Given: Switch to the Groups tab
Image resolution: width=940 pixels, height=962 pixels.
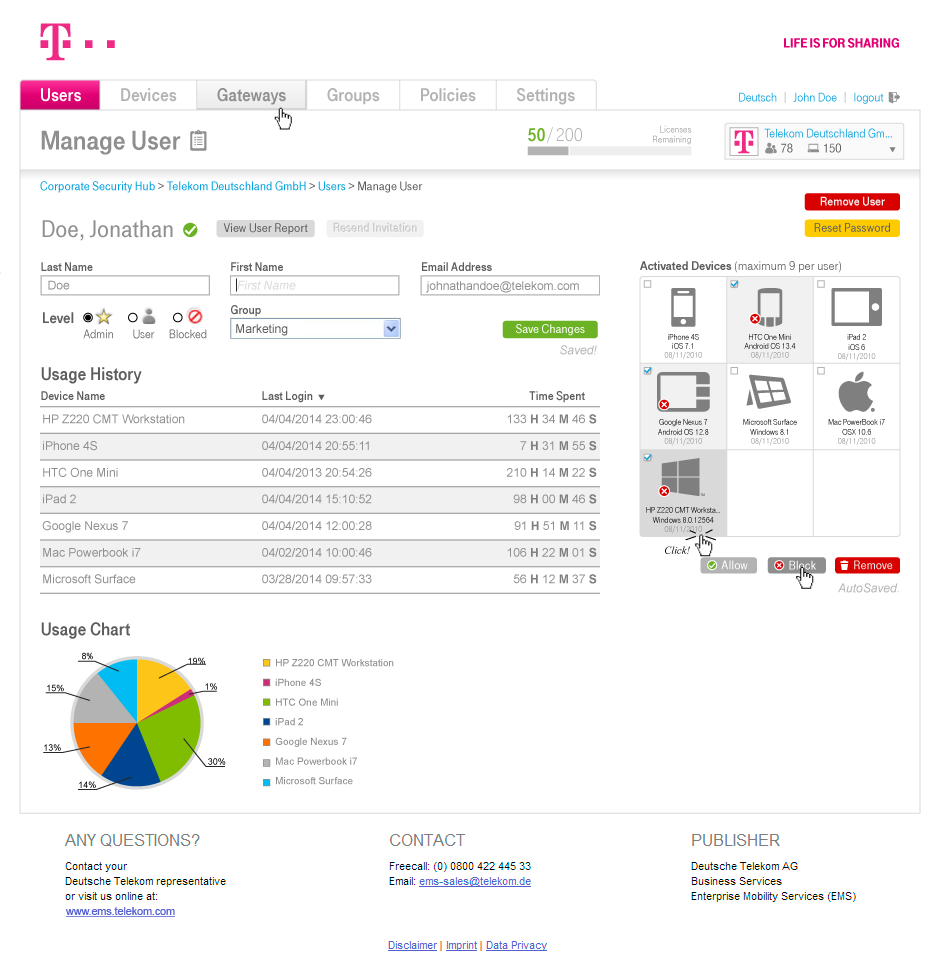Looking at the screenshot, I should point(353,95).
